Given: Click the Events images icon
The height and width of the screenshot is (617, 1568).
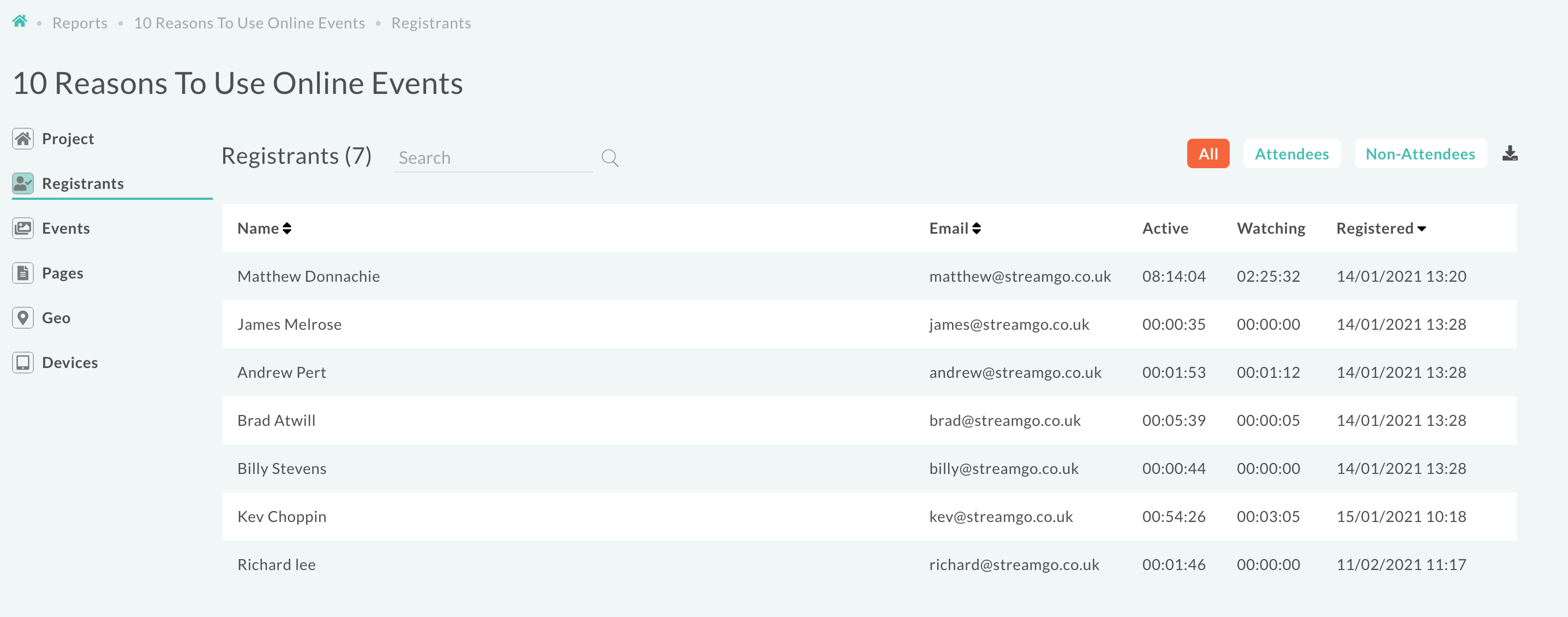Looking at the screenshot, I should point(22,228).
